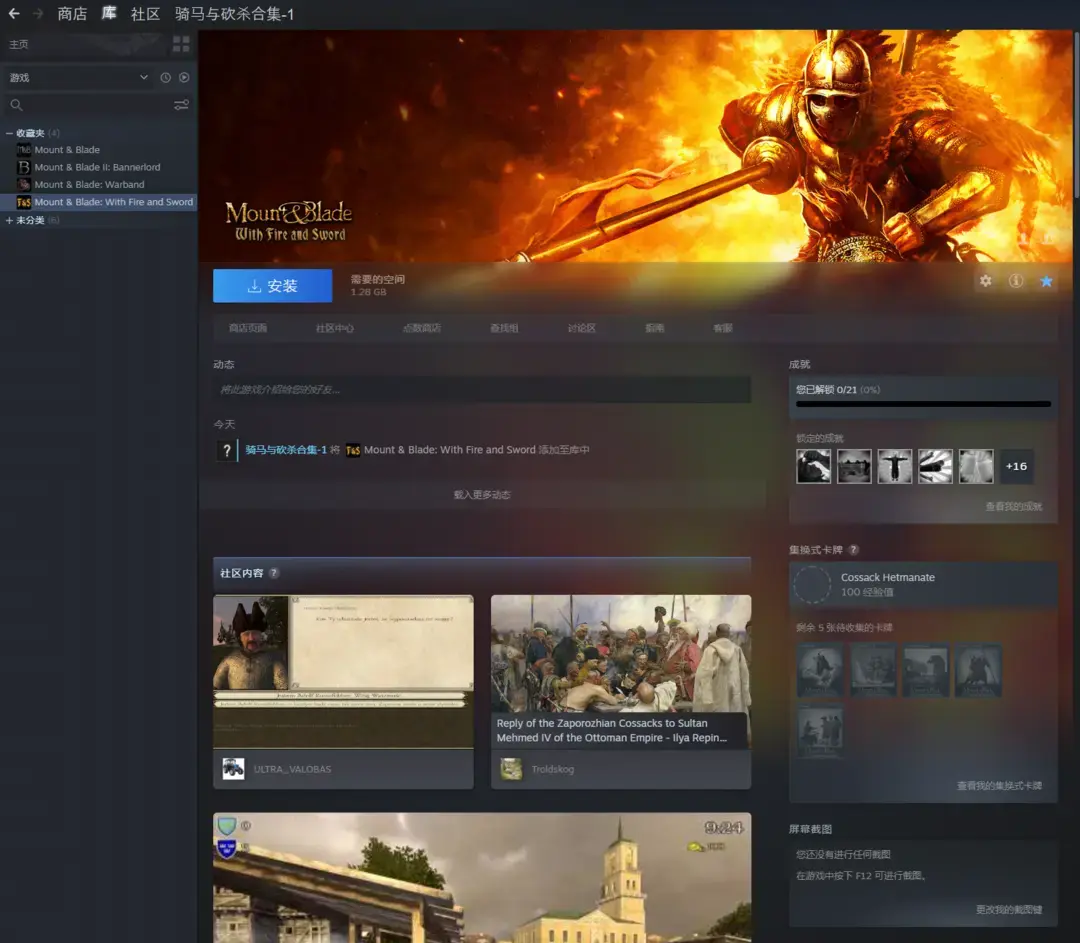1080x943 pixels.
Task: Click the achievements progress bar
Action: click(x=924, y=404)
